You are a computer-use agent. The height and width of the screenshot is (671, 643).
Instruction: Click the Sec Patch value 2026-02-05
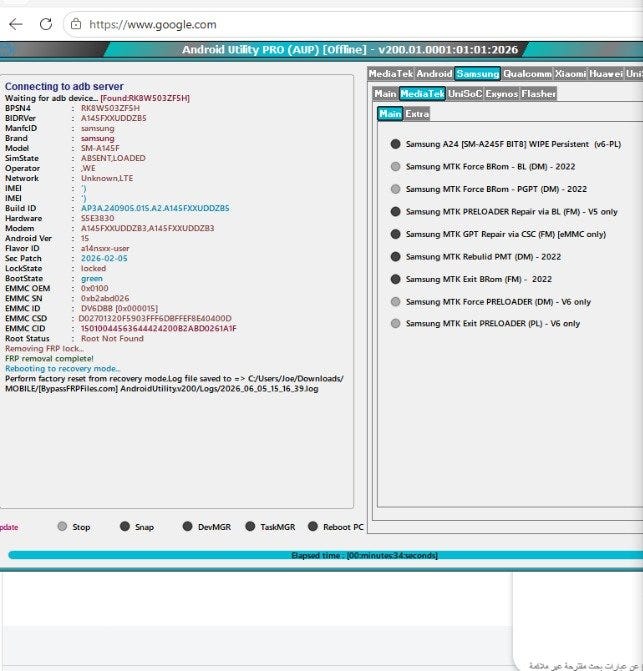pos(104,258)
